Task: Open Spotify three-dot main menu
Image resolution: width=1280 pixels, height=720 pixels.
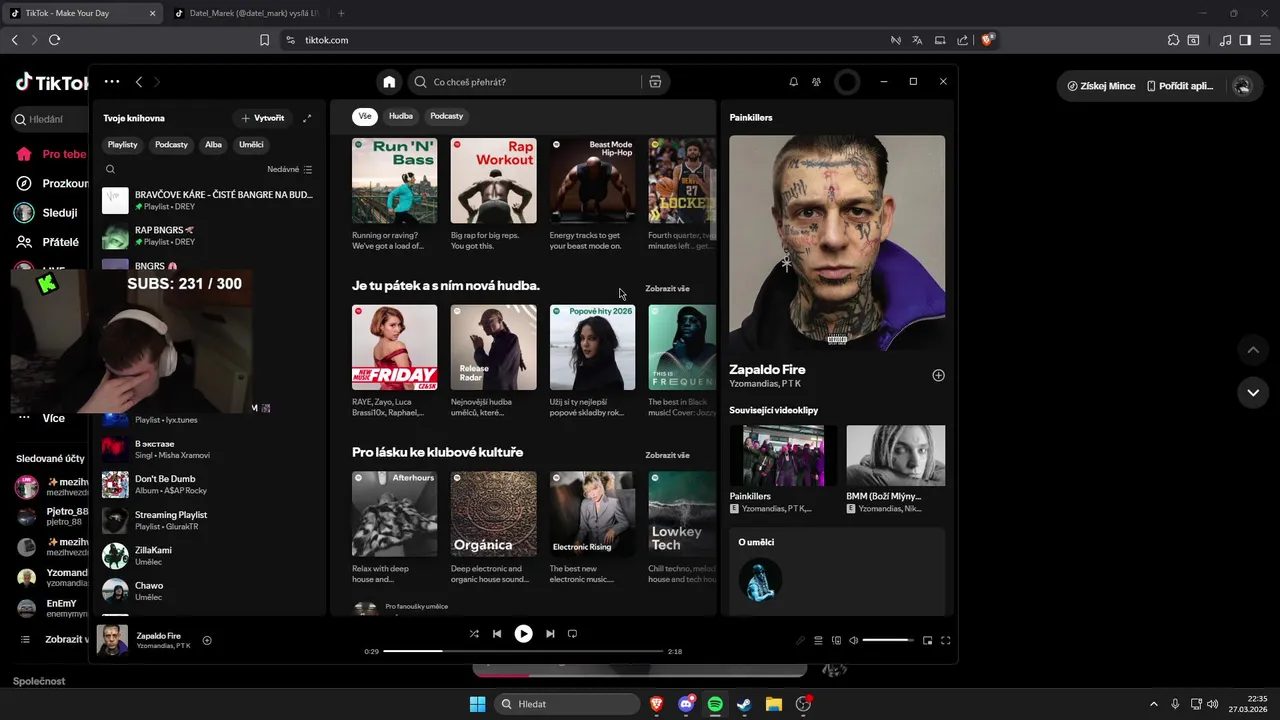Action: pyautogui.click(x=111, y=82)
